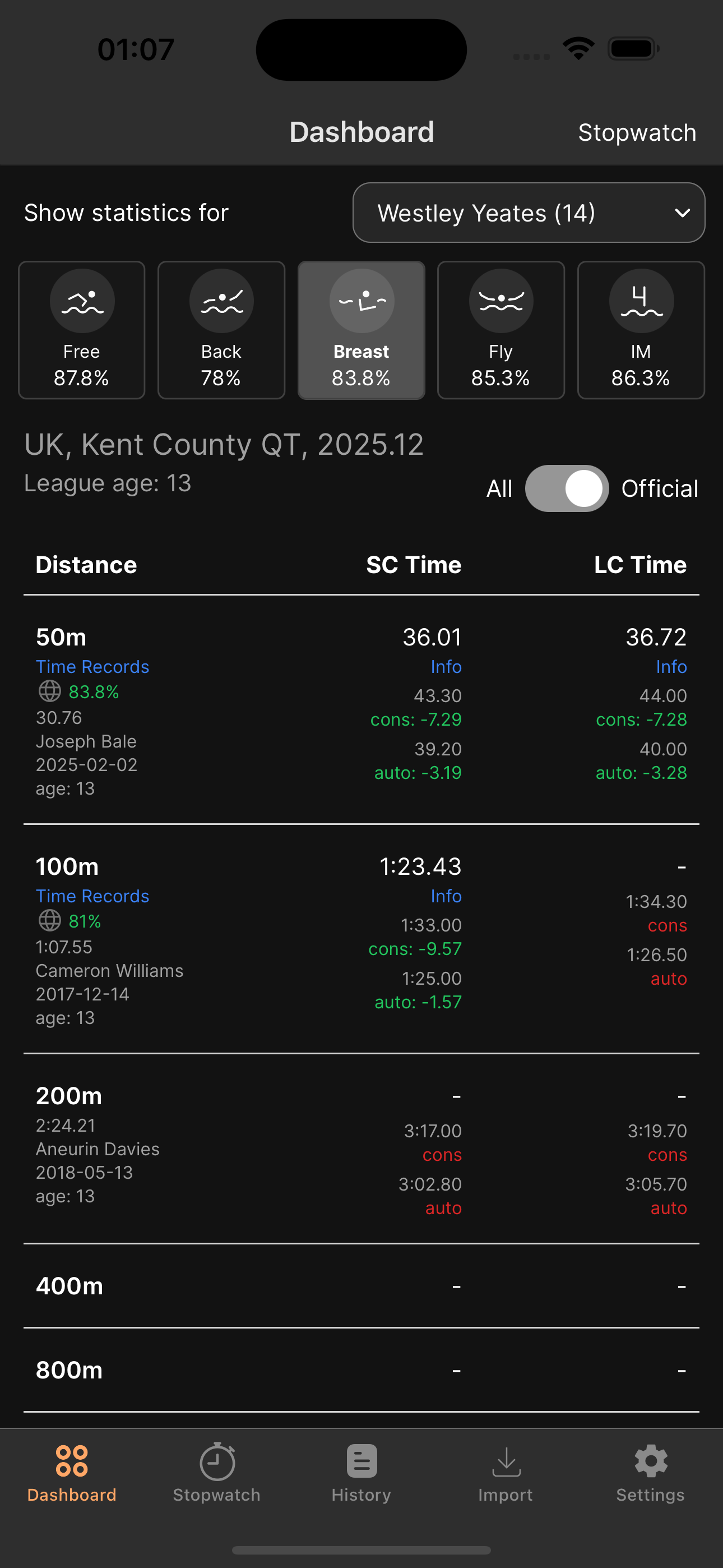The image size is (723, 1568).
Task: Open Time Records link for 100m
Action: coord(92,896)
